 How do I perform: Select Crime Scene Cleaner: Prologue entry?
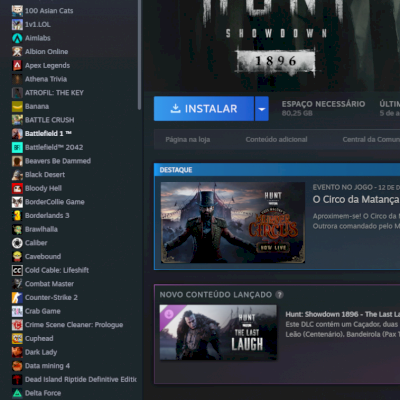74,325
